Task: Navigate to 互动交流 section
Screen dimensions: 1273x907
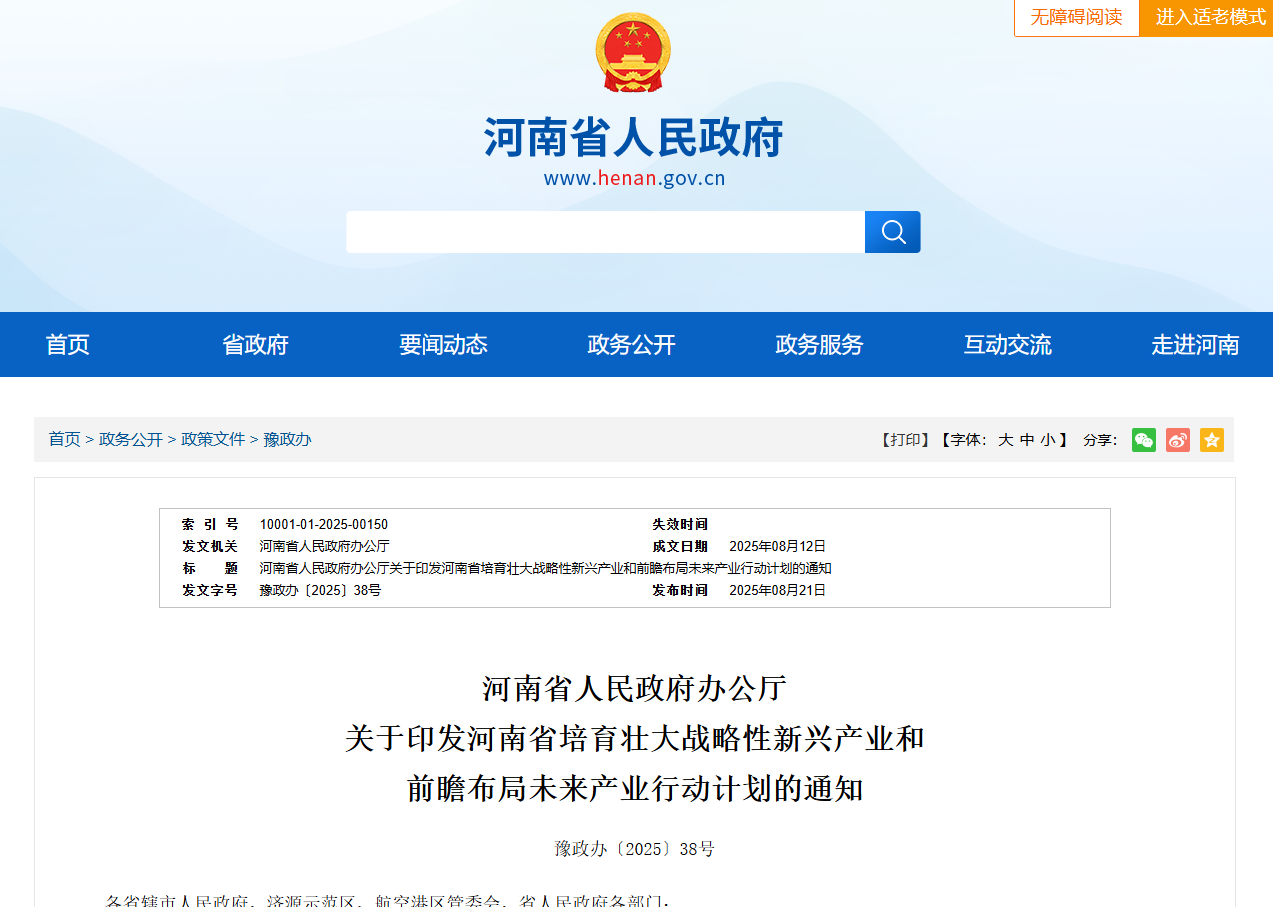Action: click(x=1007, y=345)
